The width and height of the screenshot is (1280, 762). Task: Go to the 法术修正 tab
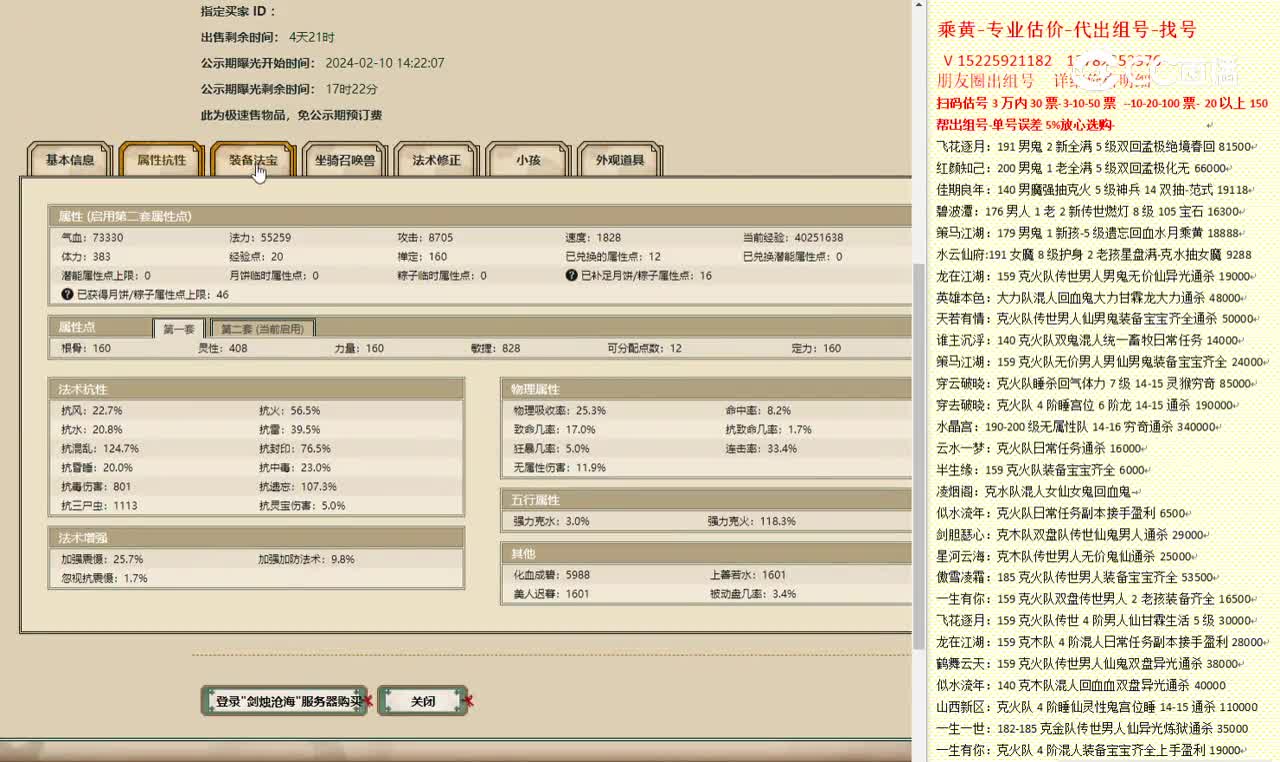click(437, 160)
